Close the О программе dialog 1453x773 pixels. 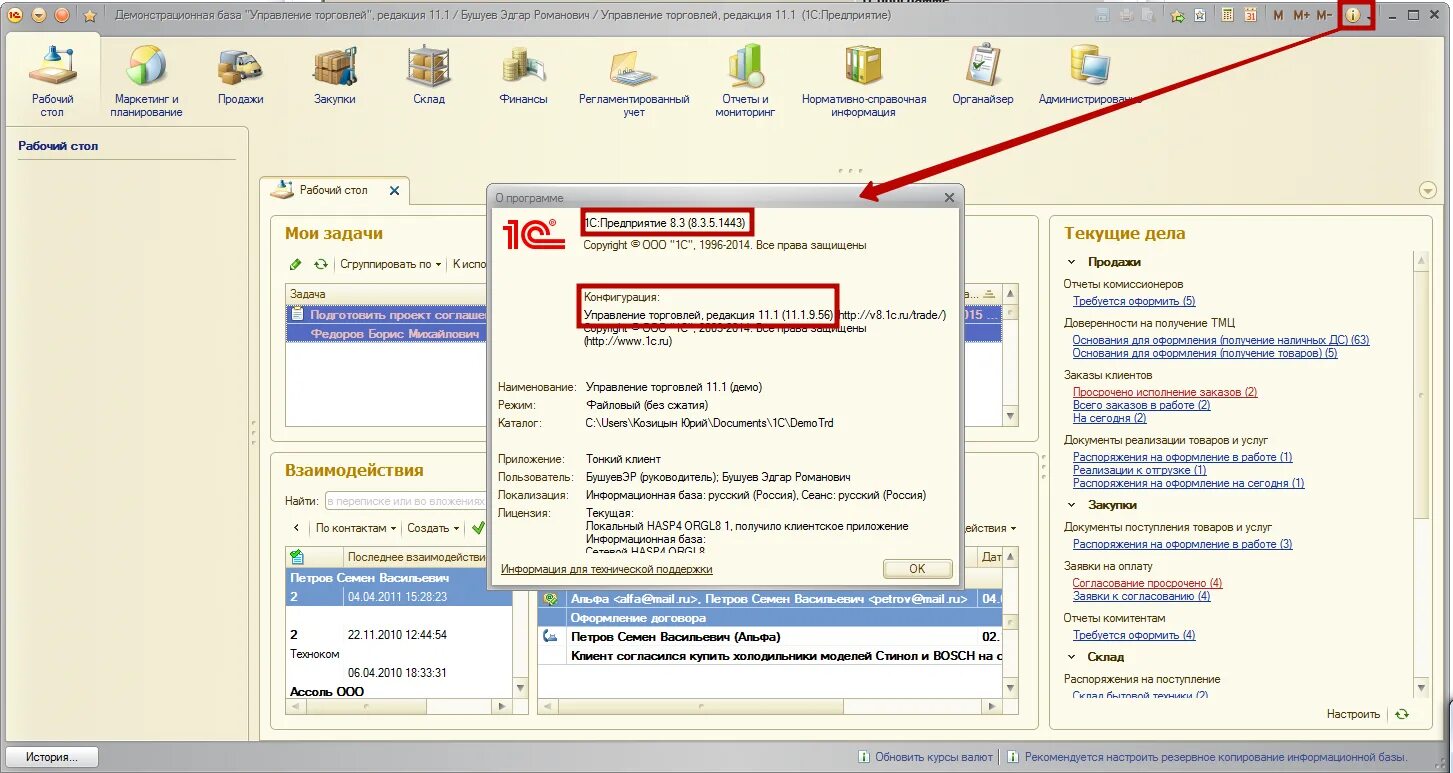point(949,198)
